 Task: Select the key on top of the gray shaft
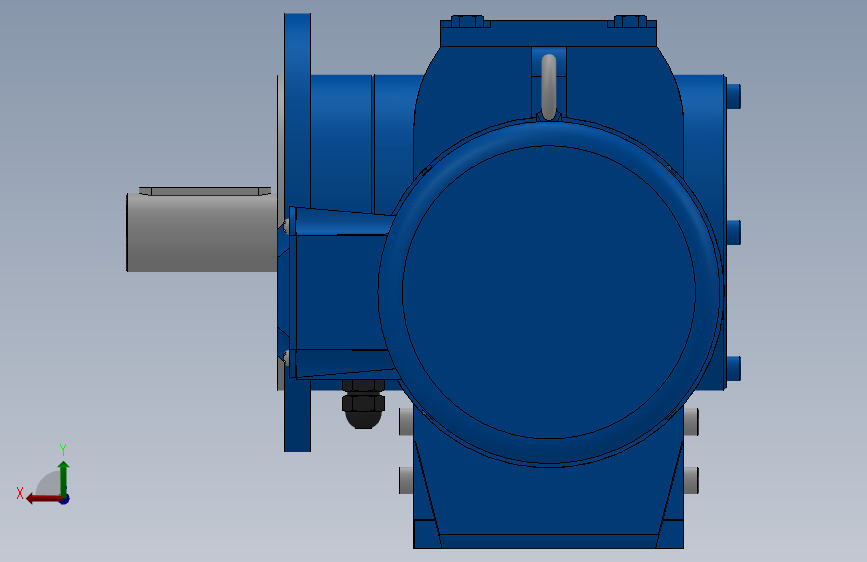click(x=205, y=191)
